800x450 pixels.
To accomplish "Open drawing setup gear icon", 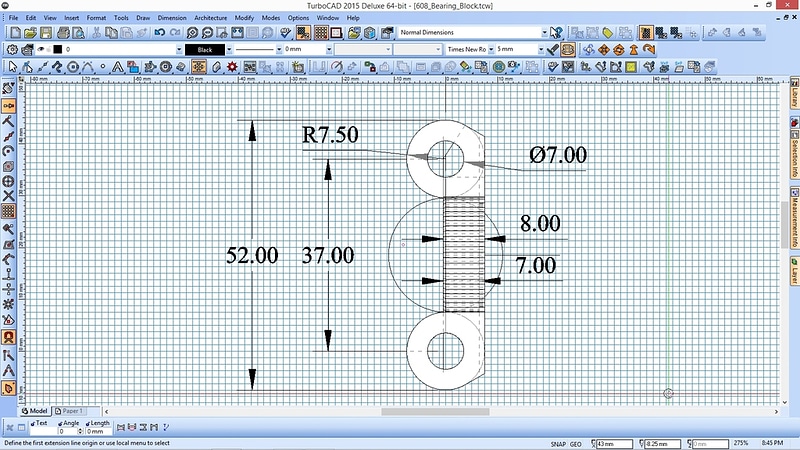I will pyautogui.click(x=12, y=49).
